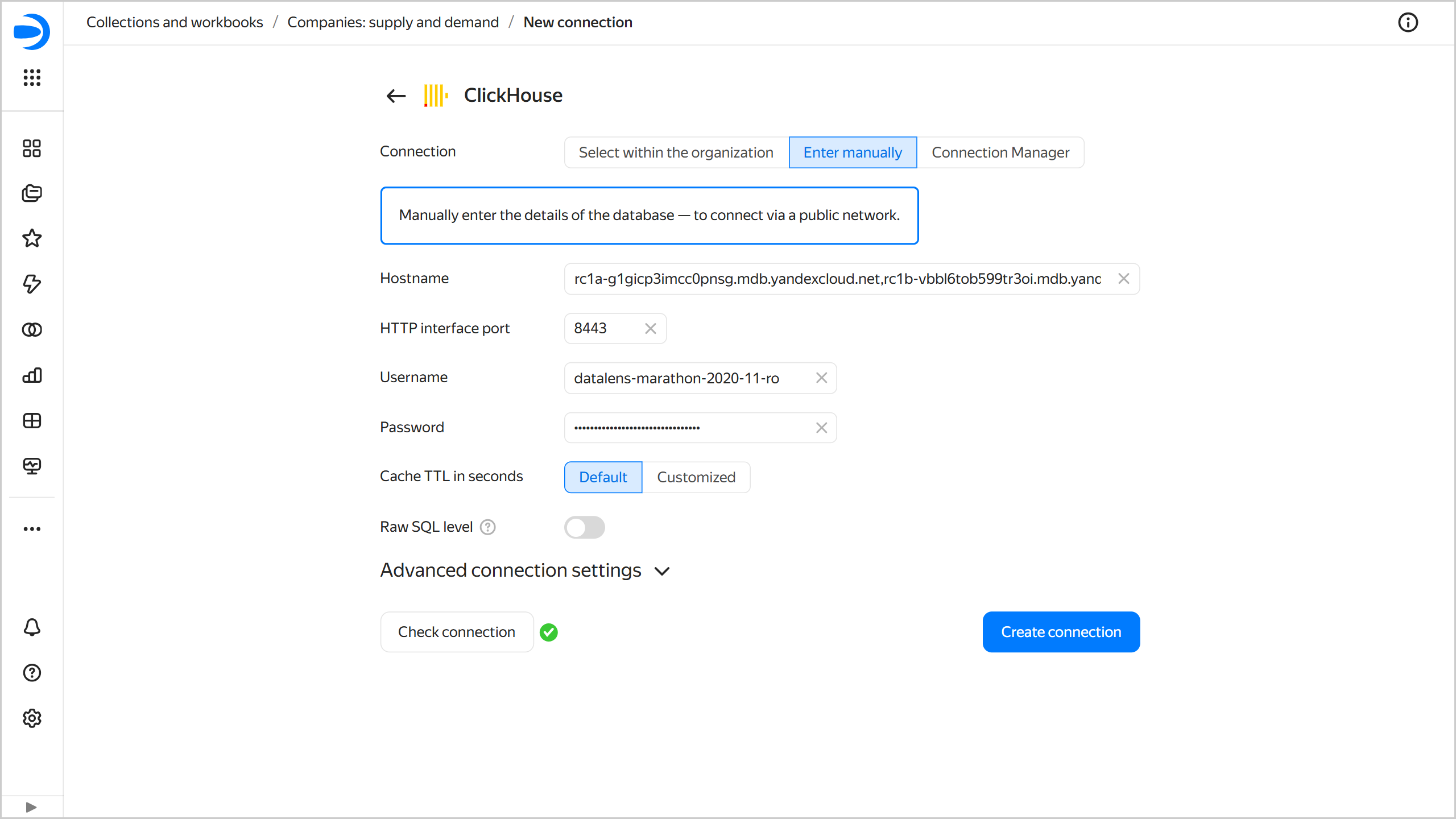Open the settings gear icon in sidebar
1456x819 pixels.
tap(32, 718)
